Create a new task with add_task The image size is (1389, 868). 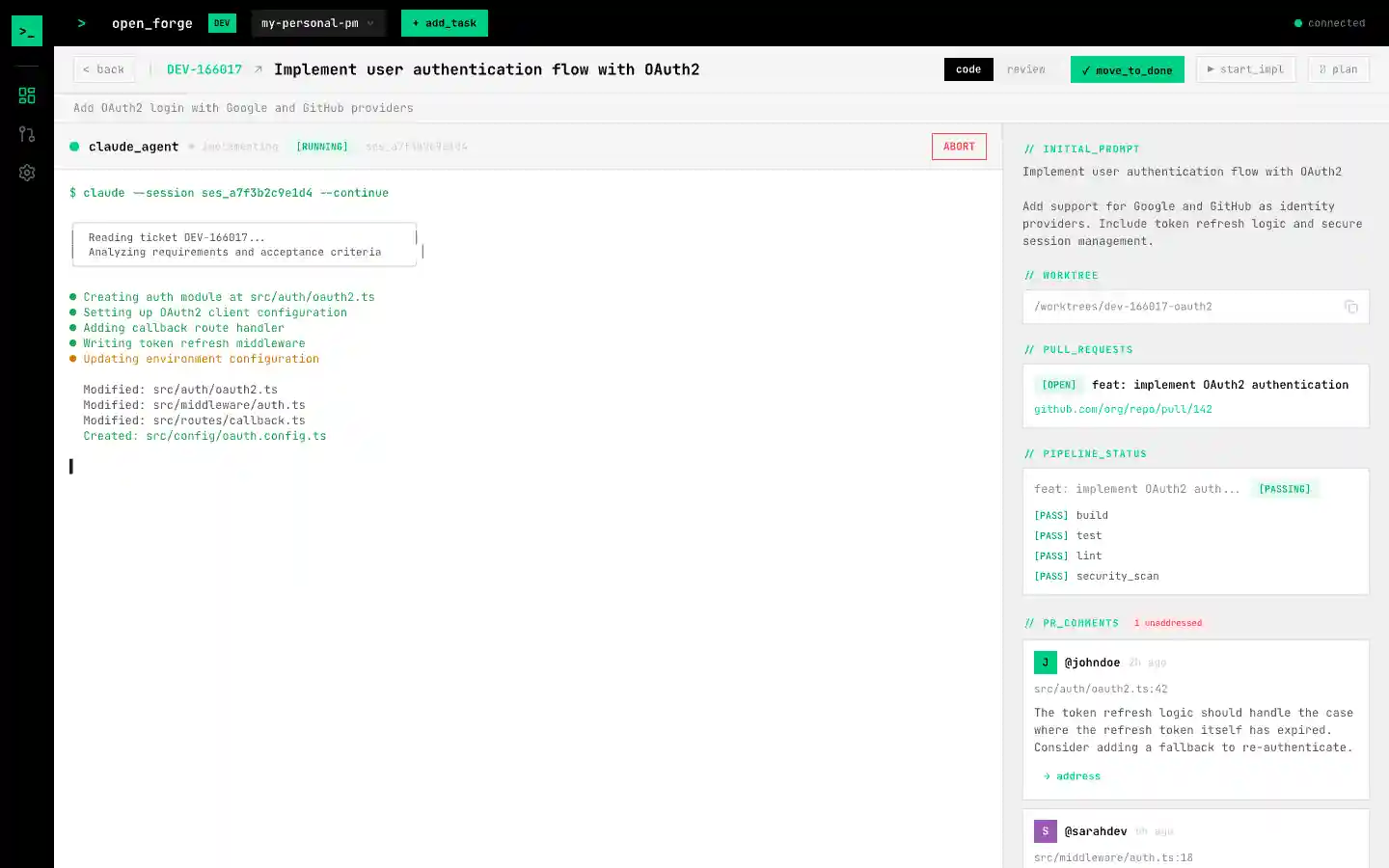(444, 22)
